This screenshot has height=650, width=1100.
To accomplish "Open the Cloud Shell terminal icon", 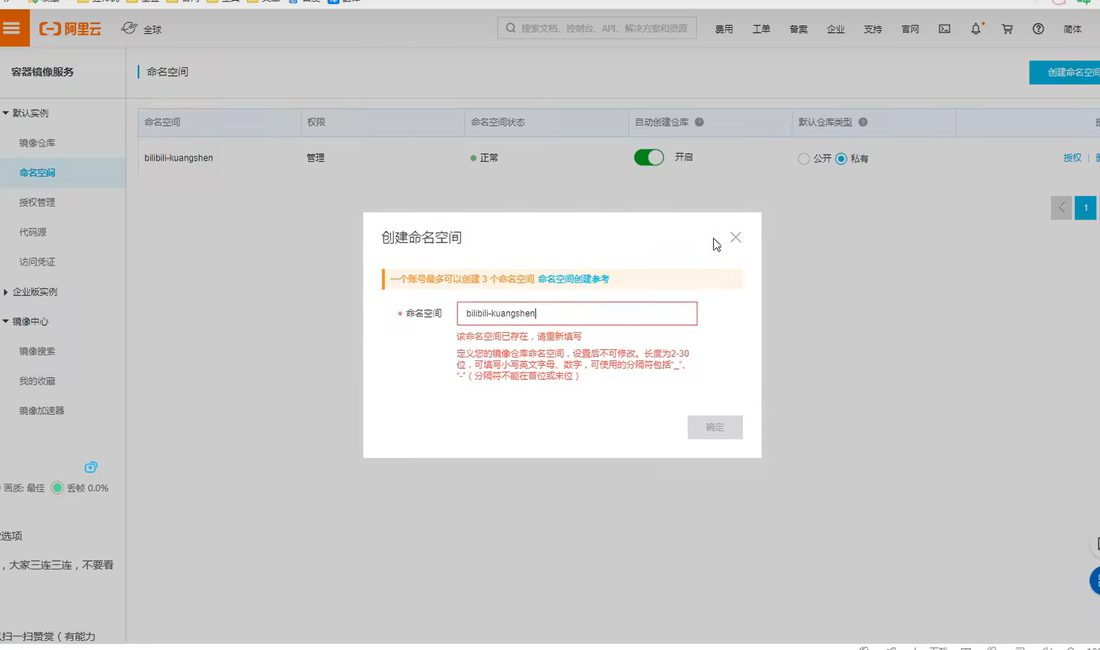I will pos(944,29).
